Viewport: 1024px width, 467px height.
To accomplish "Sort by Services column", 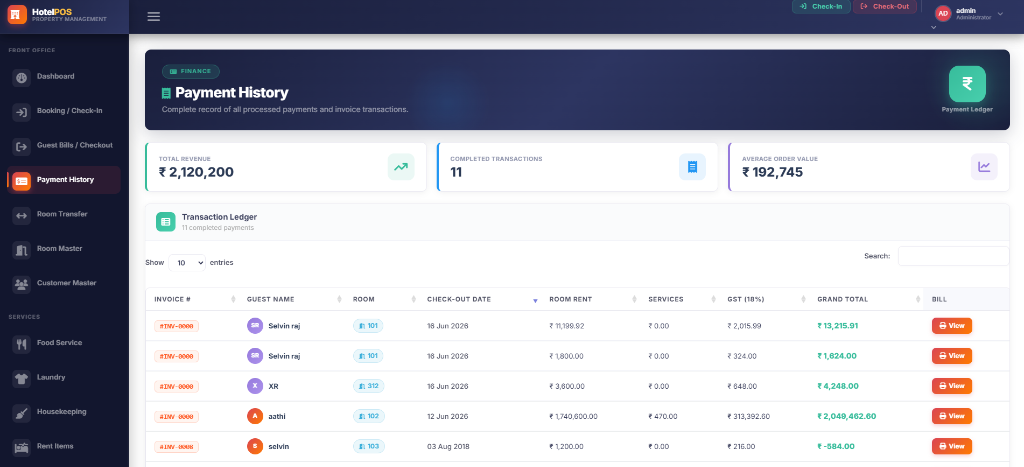I will [x=680, y=299].
